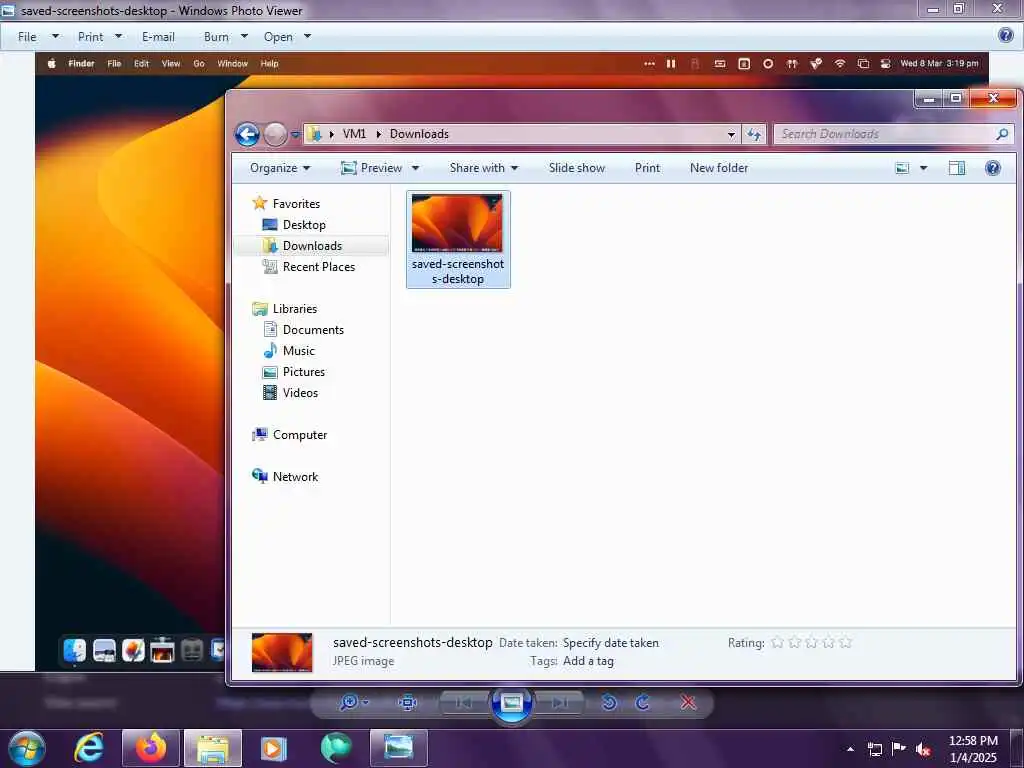Open Desktop under Favorites

[304, 225]
